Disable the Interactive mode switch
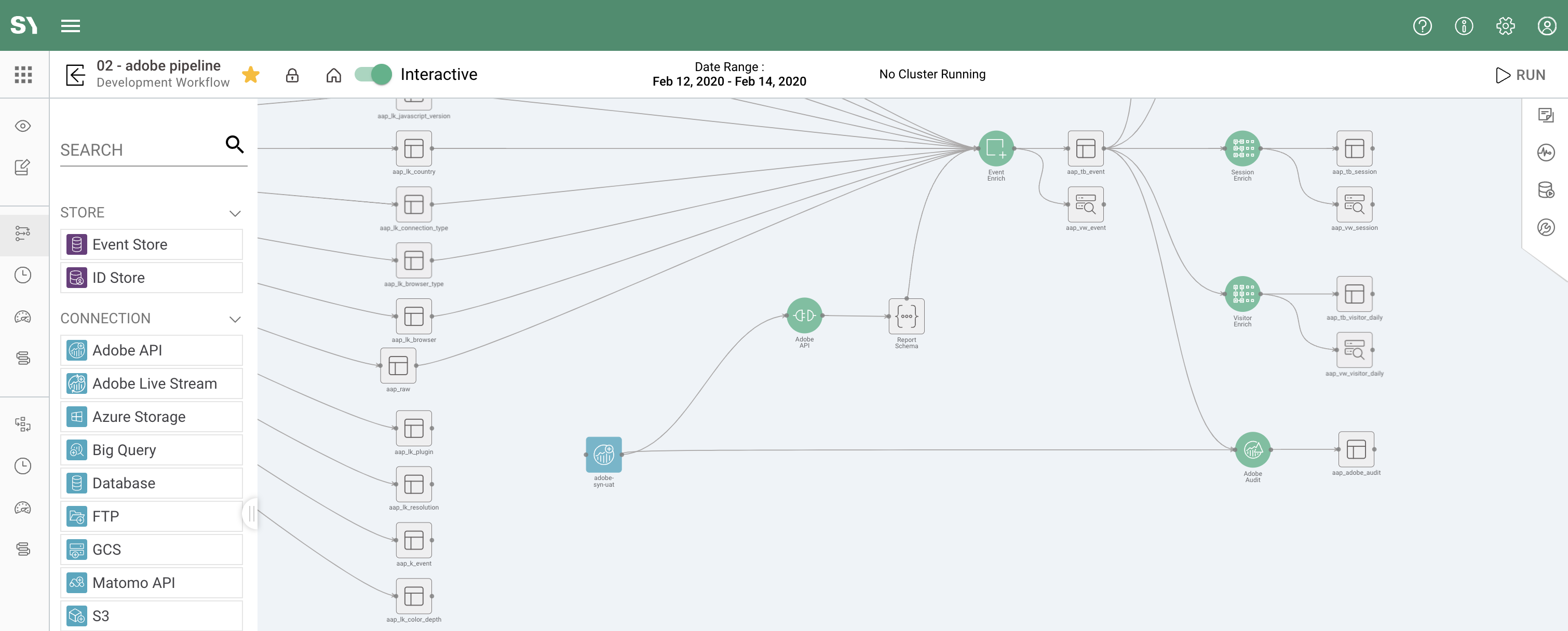The image size is (1568, 631). [371, 74]
